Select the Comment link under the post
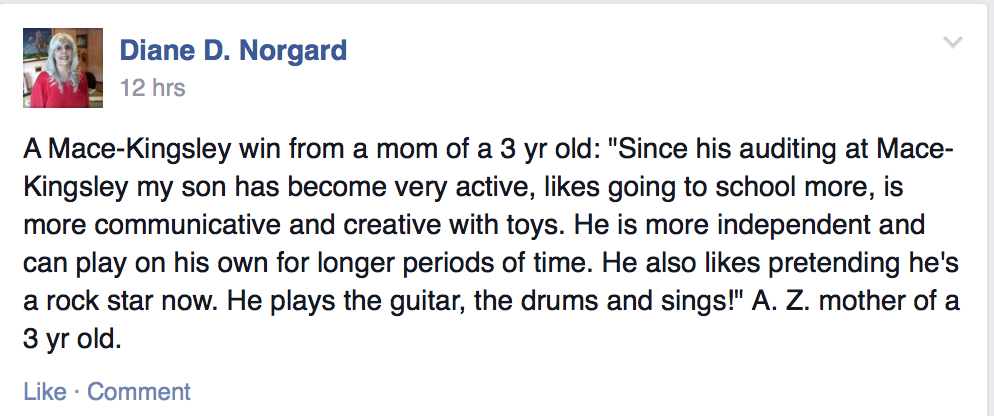This screenshot has height=416, width=994. tap(138, 391)
